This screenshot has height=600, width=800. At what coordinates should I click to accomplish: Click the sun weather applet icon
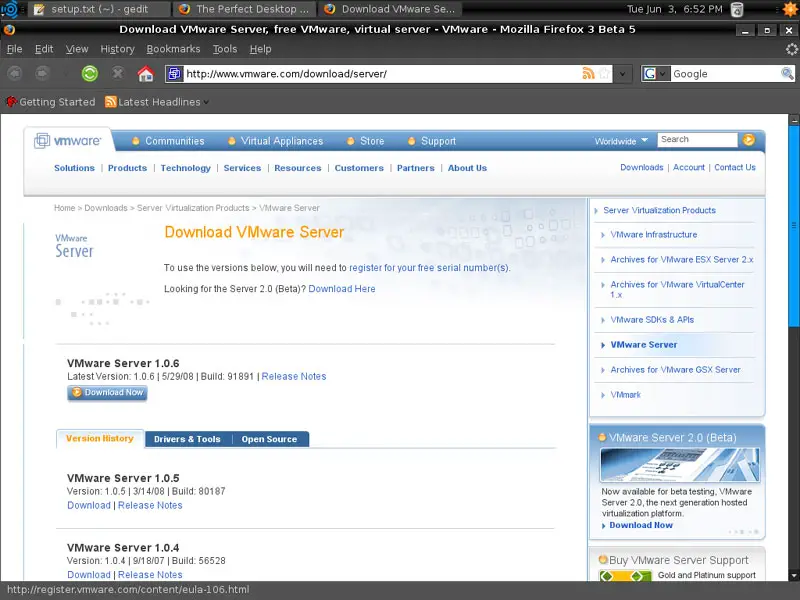tap(790, 9)
